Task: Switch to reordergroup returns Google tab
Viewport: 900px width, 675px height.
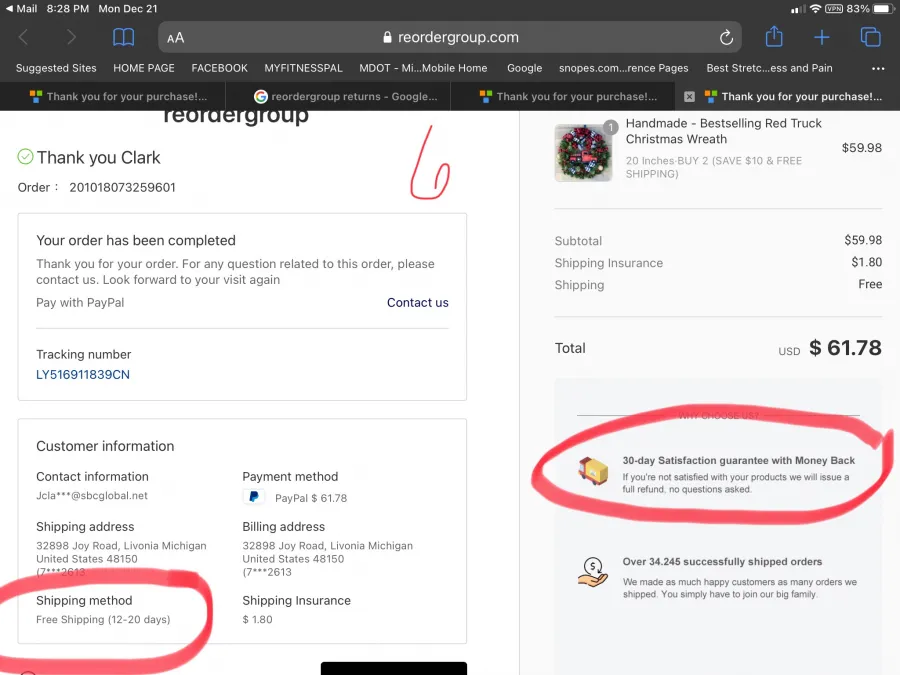Action: point(339,96)
